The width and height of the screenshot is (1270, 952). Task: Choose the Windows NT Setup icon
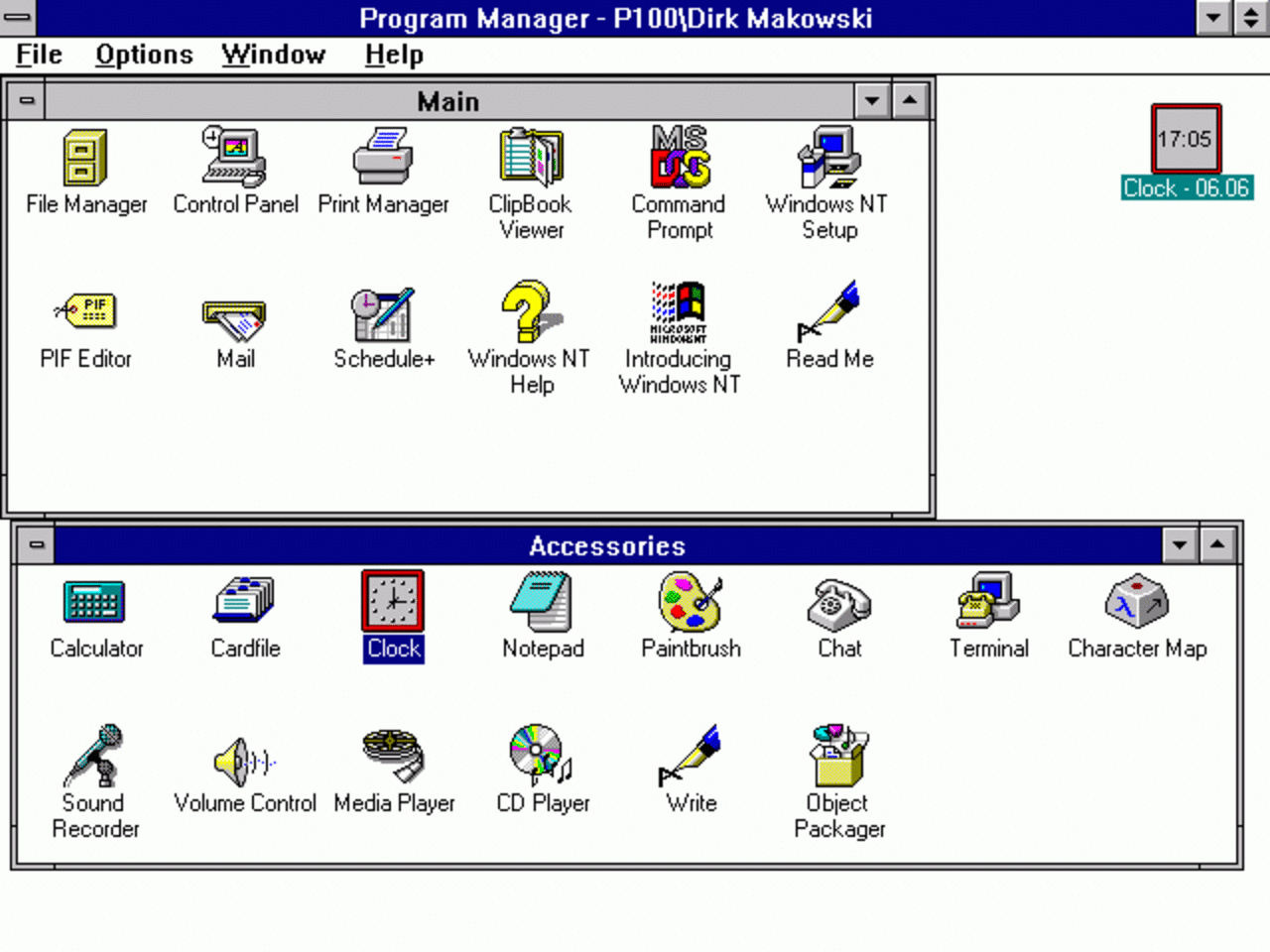(828, 157)
